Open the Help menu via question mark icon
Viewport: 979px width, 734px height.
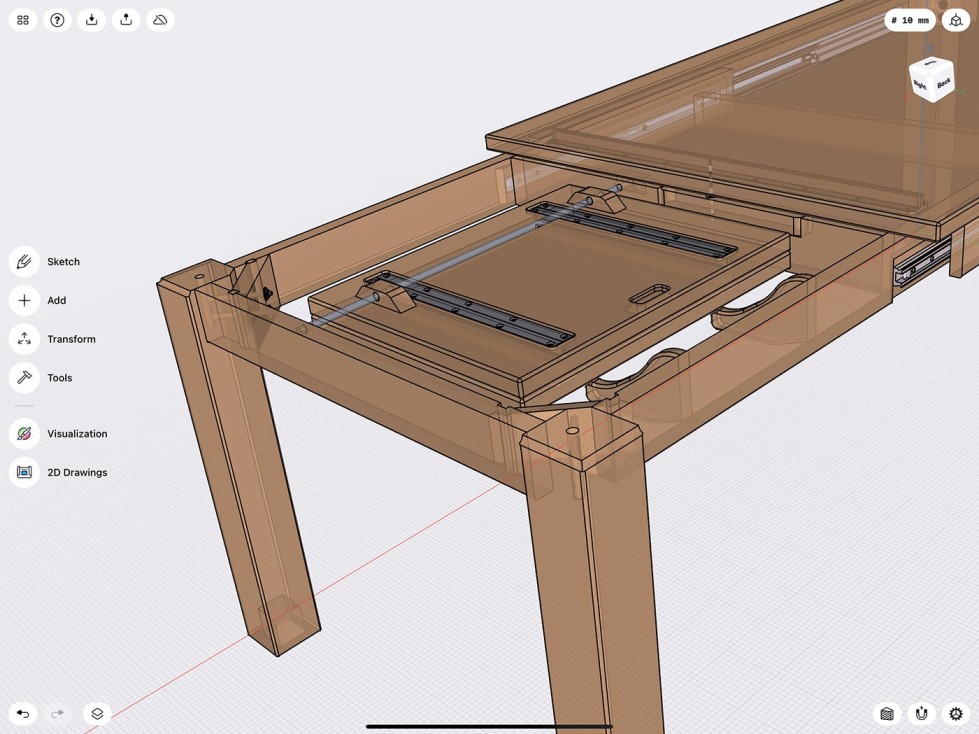[x=57, y=18]
